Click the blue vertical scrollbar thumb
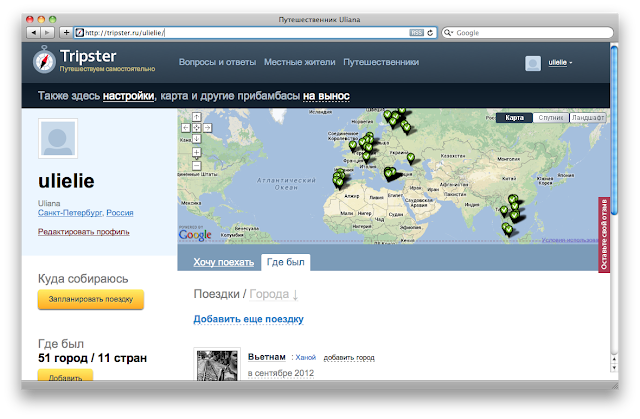The image size is (640, 419). (614, 130)
